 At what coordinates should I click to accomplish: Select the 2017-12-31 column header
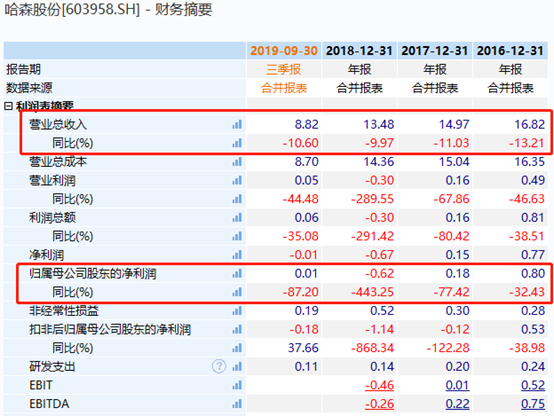(x=435, y=51)
